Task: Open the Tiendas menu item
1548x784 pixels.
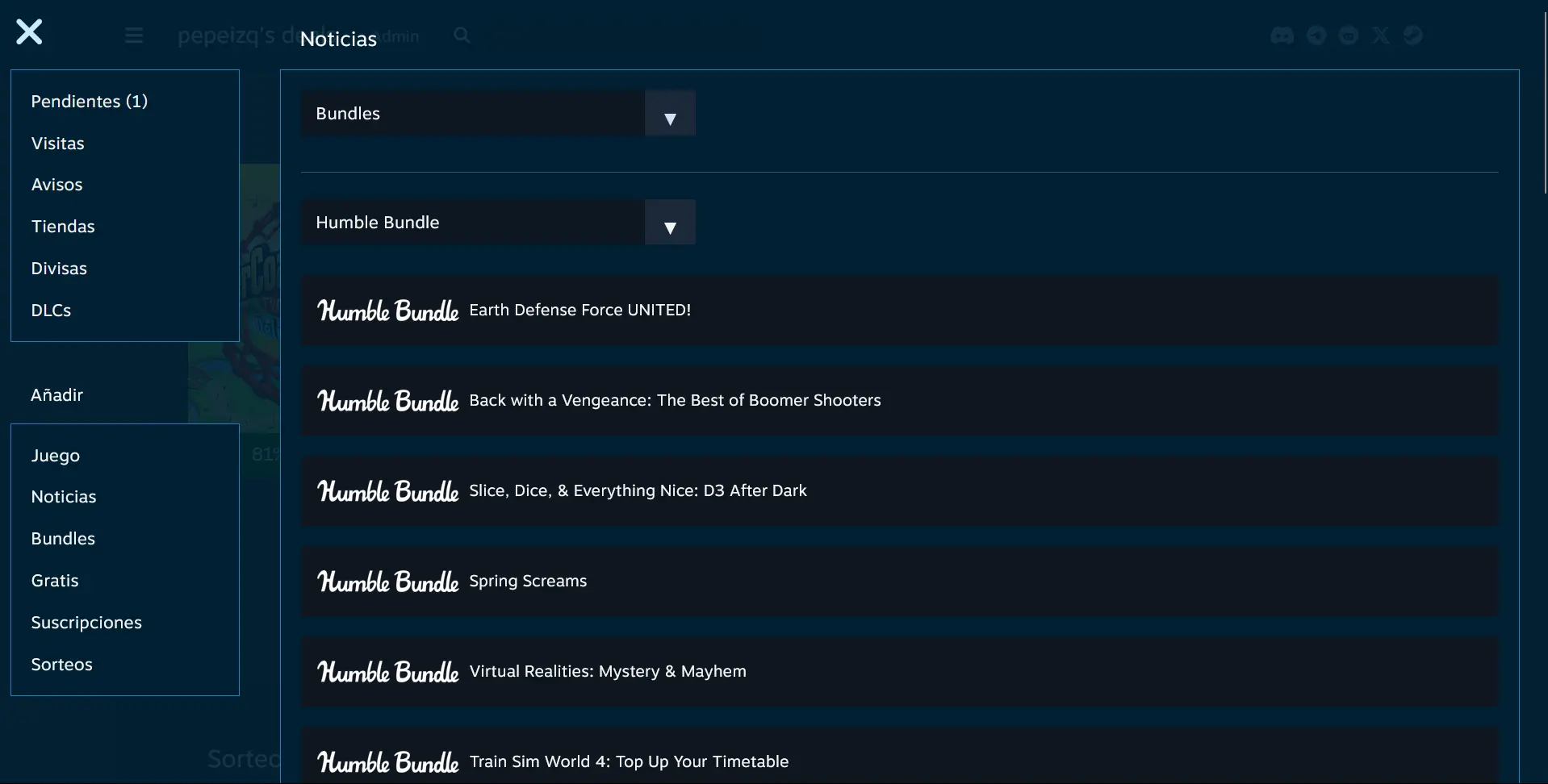Action: [x=63, y=227]
